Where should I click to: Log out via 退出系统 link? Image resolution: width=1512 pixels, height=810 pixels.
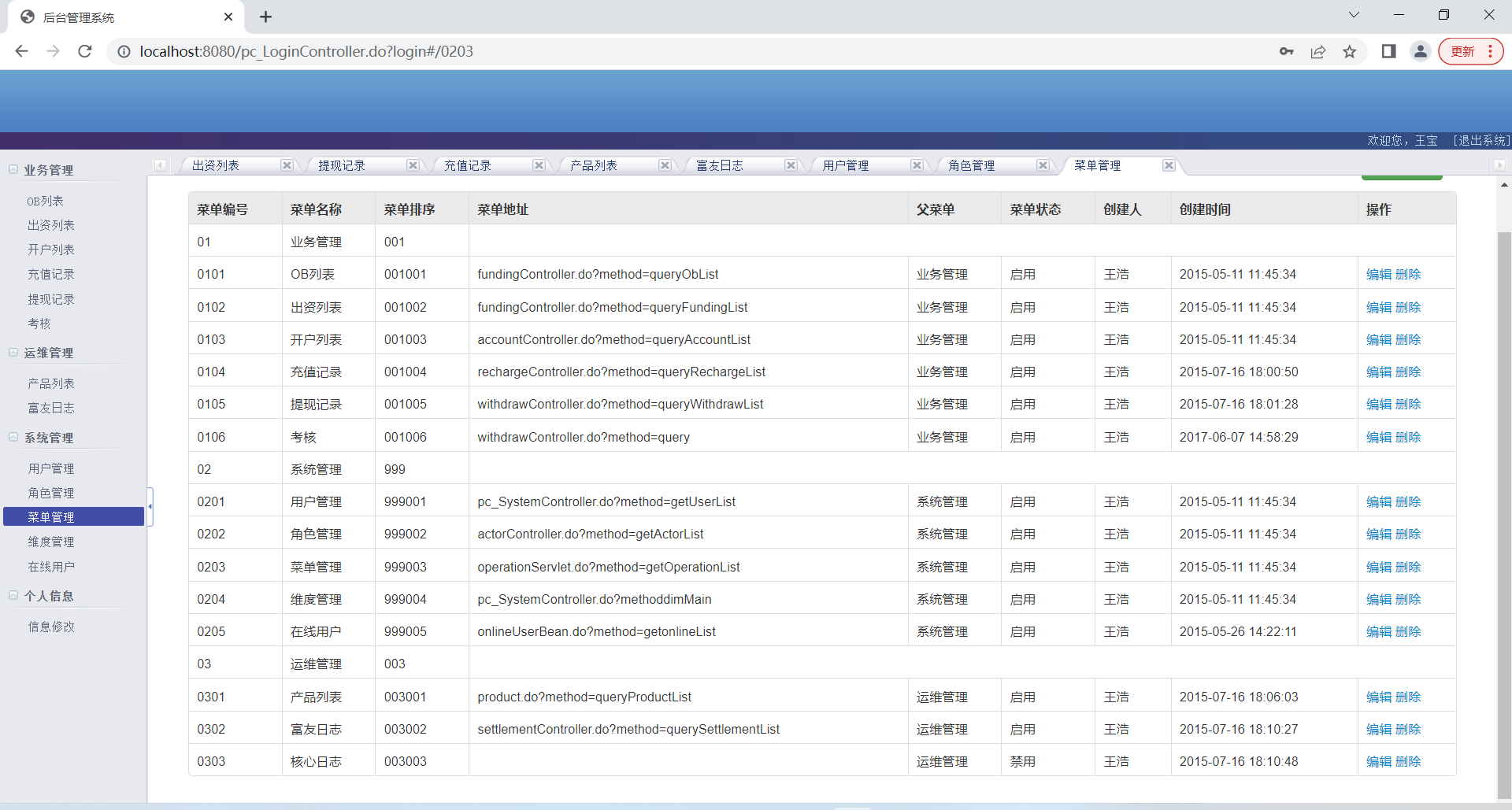pyautogui.click(x=1481, y=140)
